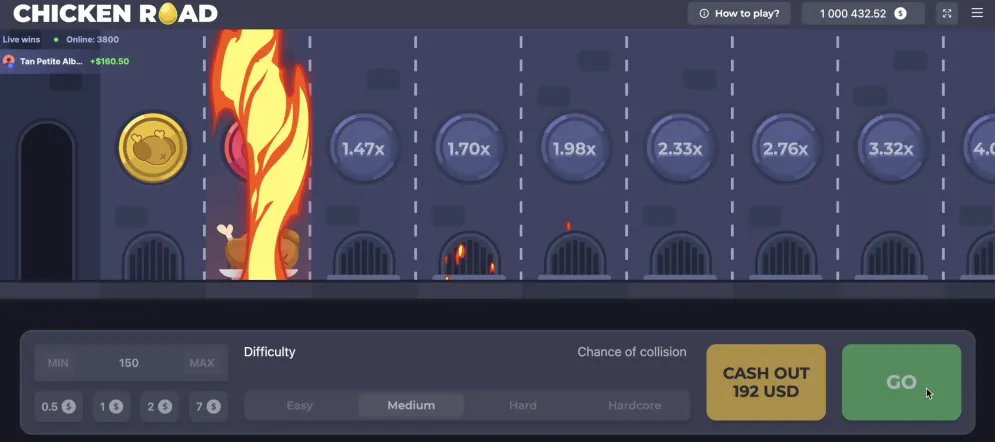
Task: Select the 1.98x multiplier medallion
Action: (x=574, y=148)
